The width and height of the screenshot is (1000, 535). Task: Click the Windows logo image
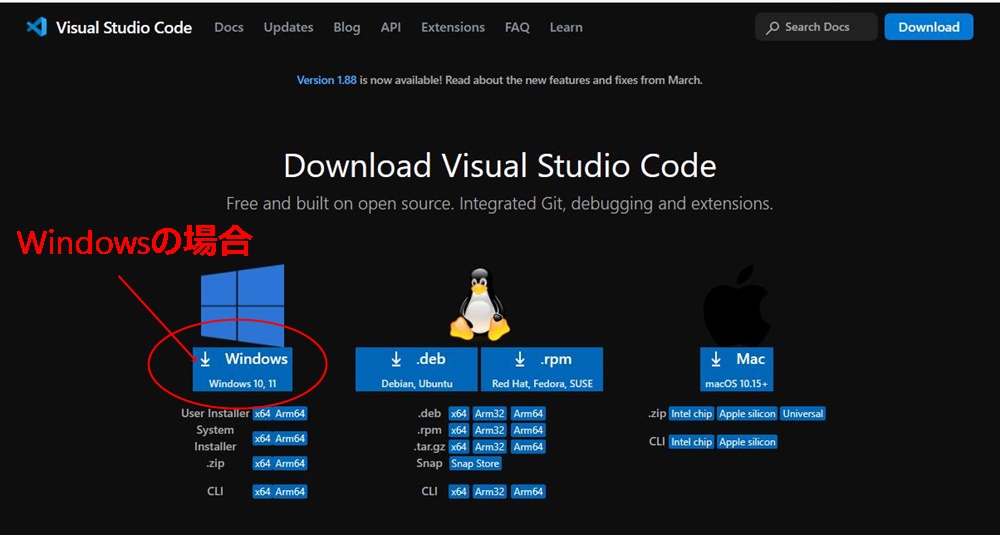(242, 305)
